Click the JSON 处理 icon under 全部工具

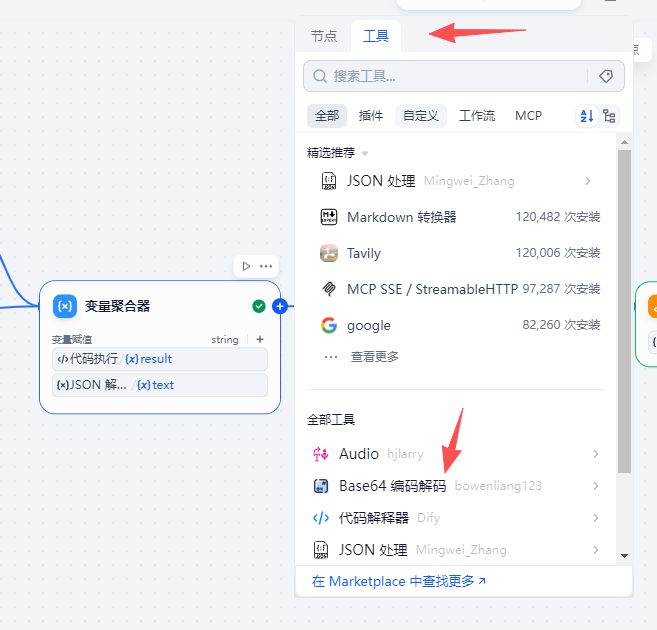coord(321,550)
